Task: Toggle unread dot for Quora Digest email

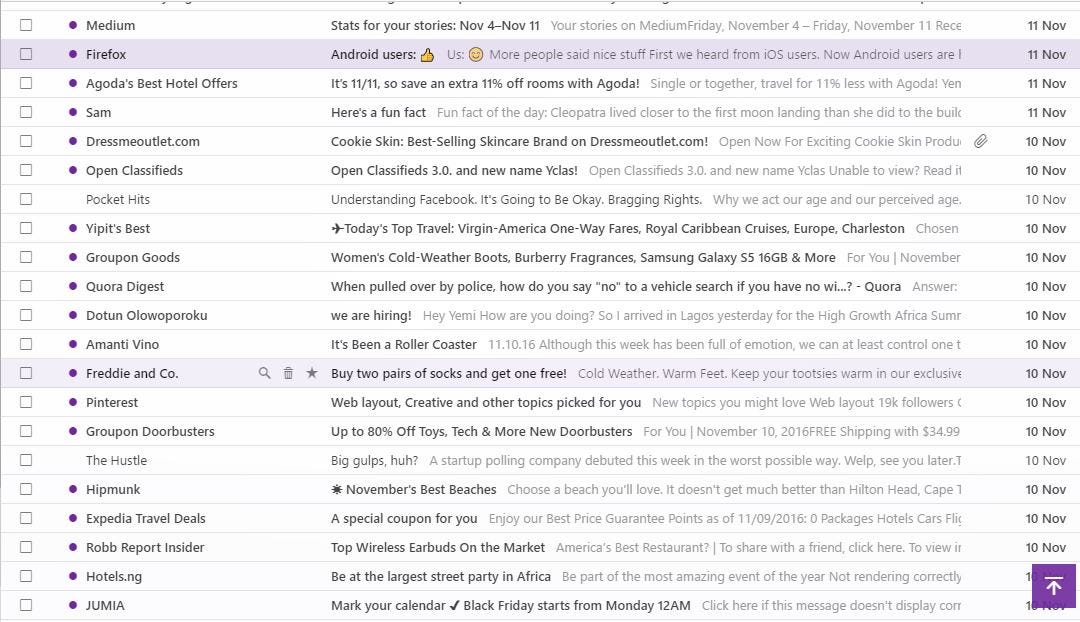Action: click(73, 286)
